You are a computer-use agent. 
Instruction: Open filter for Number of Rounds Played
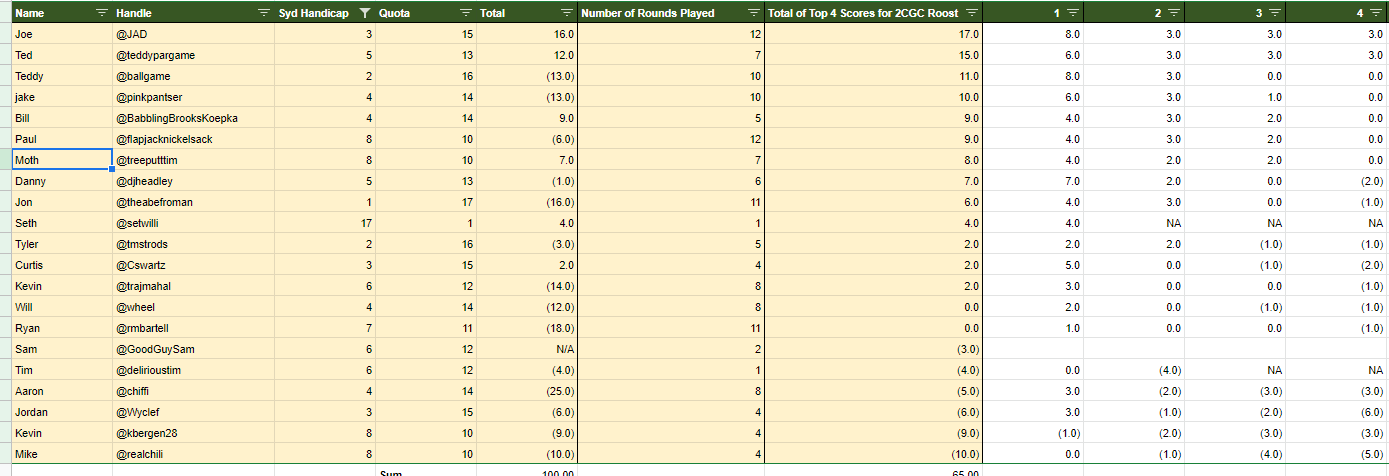click(753, 13)
